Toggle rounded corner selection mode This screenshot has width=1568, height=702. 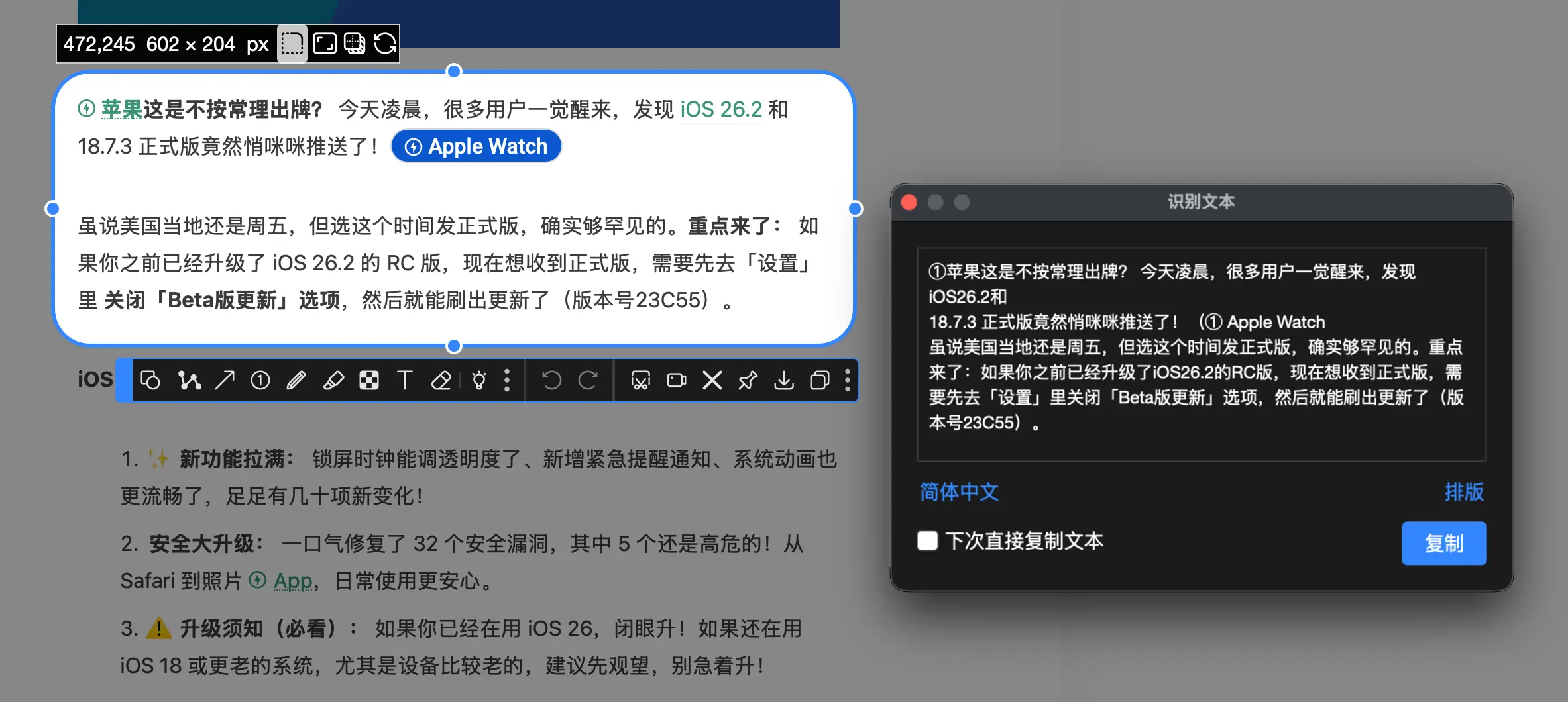click(292, 44)
